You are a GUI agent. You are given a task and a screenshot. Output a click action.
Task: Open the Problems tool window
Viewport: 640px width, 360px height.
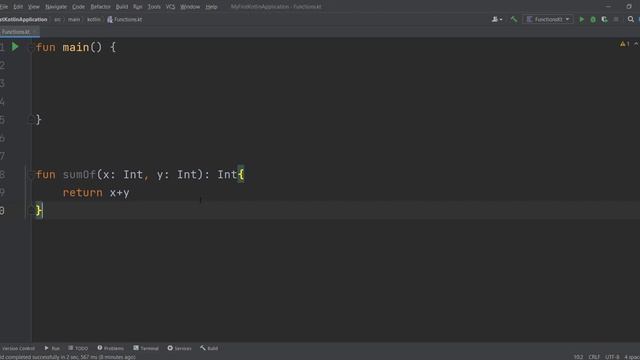point(111,348)
